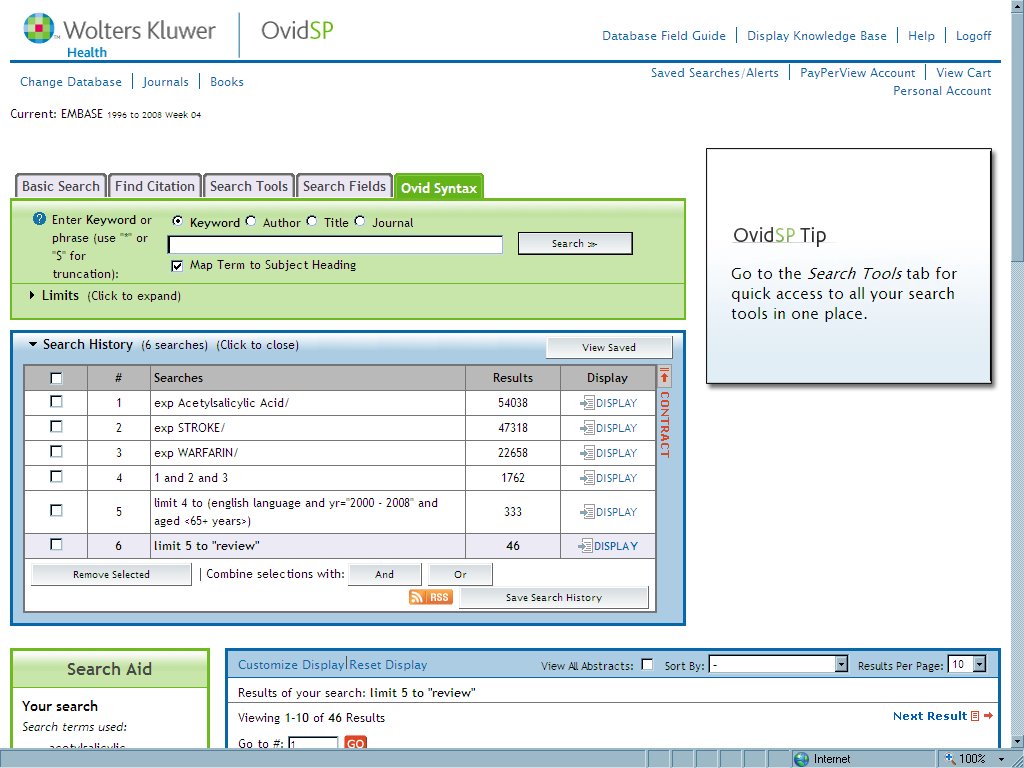Select the Keyword radio button
The height and width of the screenshot is (768, 1024).
(177, 221)
